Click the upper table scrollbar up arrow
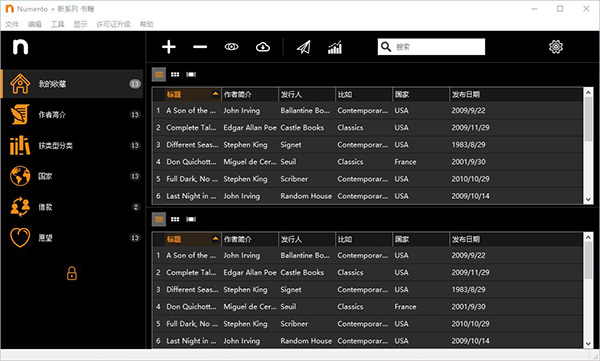The height and width of the screenshot is (361, 600). (x=588, y=92)
